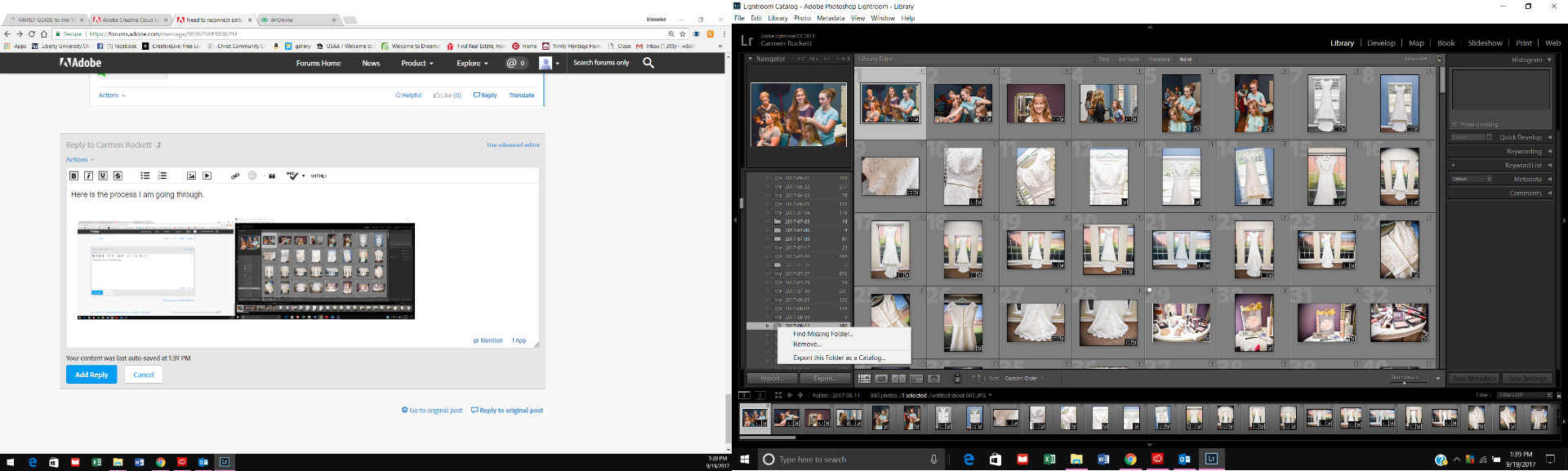Screen dimensions: 1568x471
Task: Switch Lightroom to Compare XY view
Action: click(899, 379)
